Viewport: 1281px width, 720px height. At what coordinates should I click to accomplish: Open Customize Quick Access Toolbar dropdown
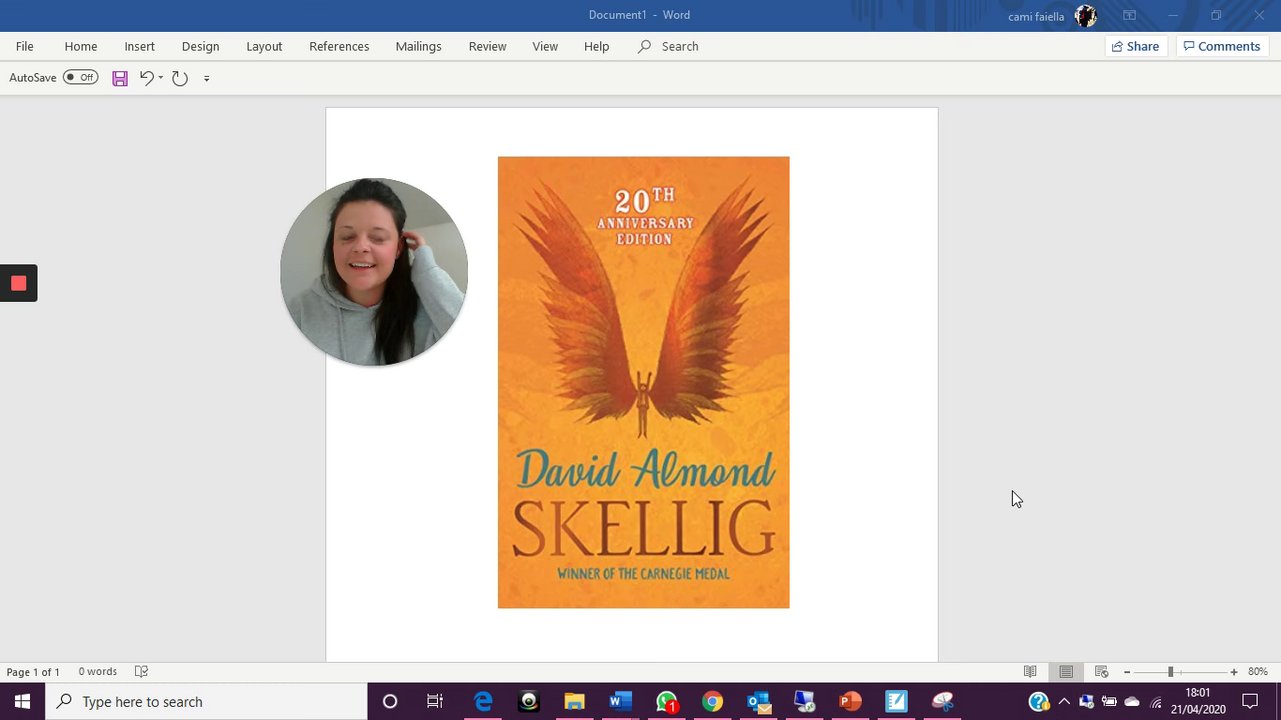click(x=207, y=78)
